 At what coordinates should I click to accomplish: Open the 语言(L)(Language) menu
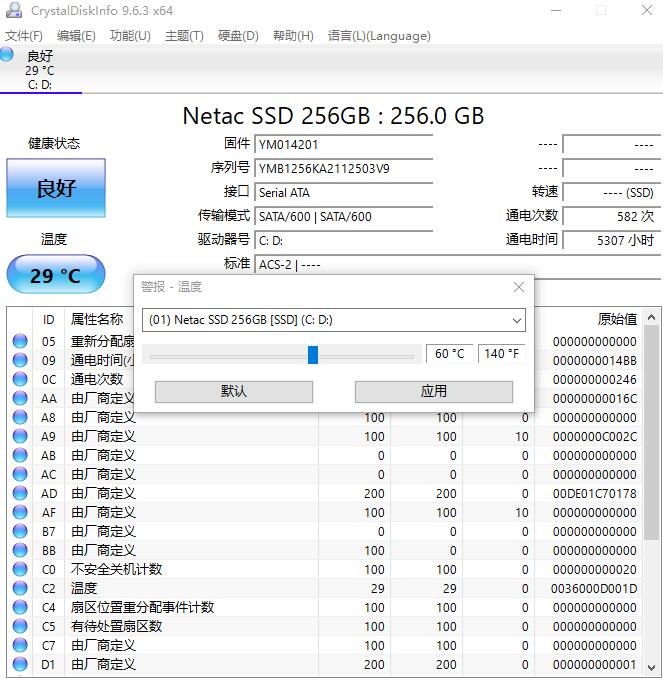pos(379,36)
